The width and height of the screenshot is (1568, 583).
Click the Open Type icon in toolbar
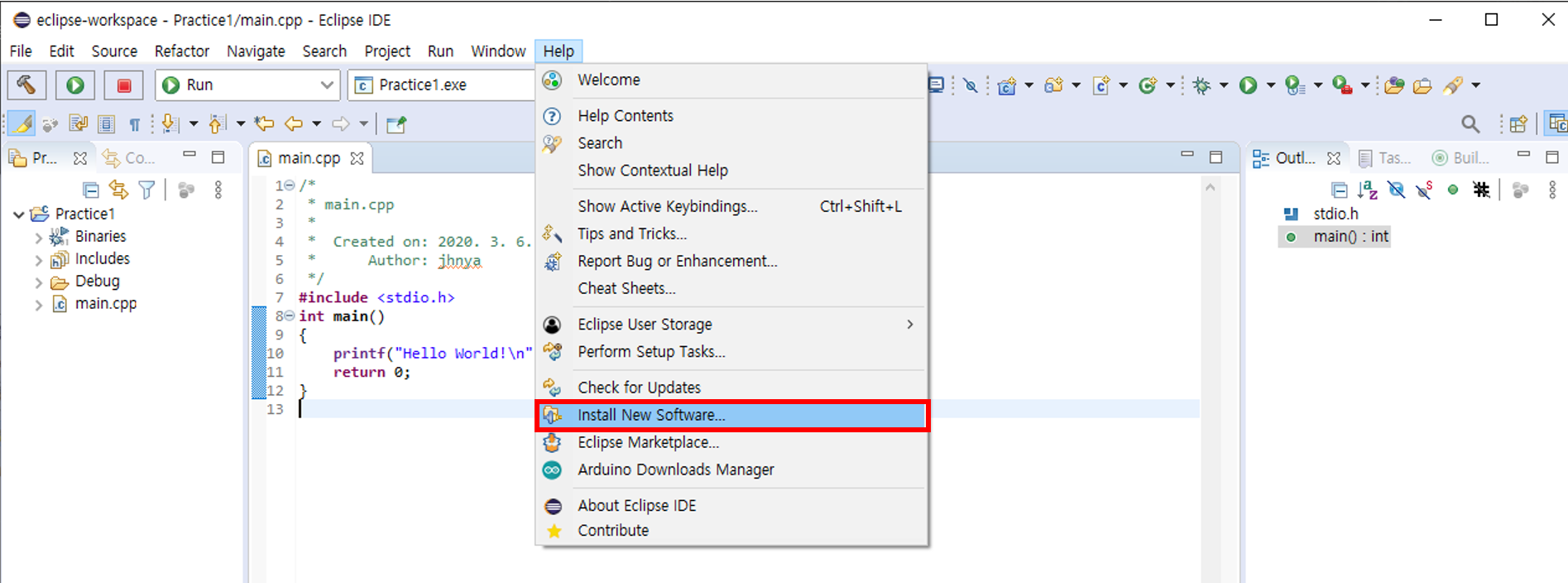point(1394,85)
